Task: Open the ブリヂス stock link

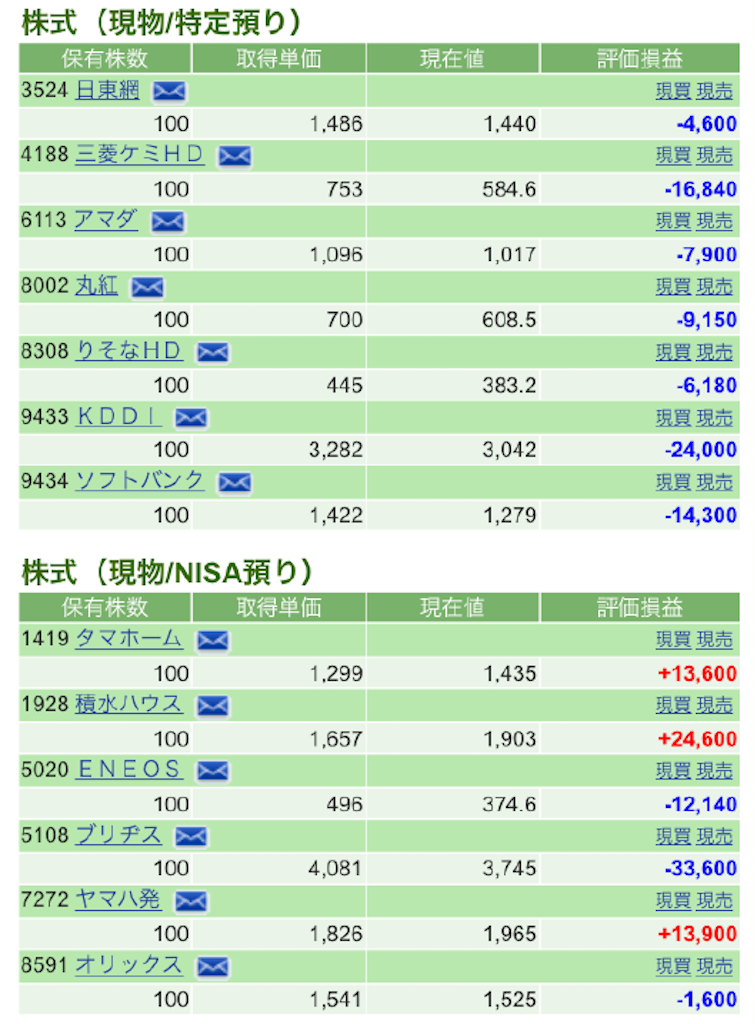Action: click(118, 835)
